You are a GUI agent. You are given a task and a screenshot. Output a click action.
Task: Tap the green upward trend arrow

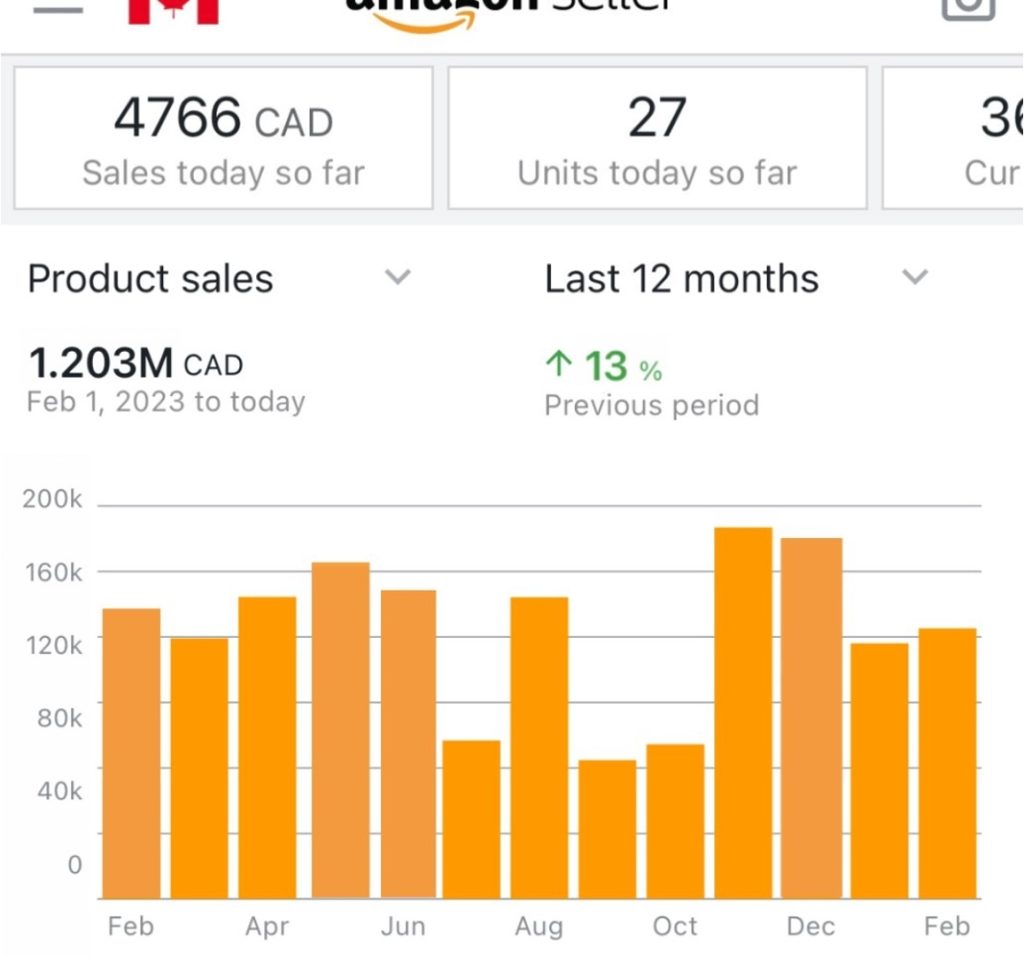[557, 366]
